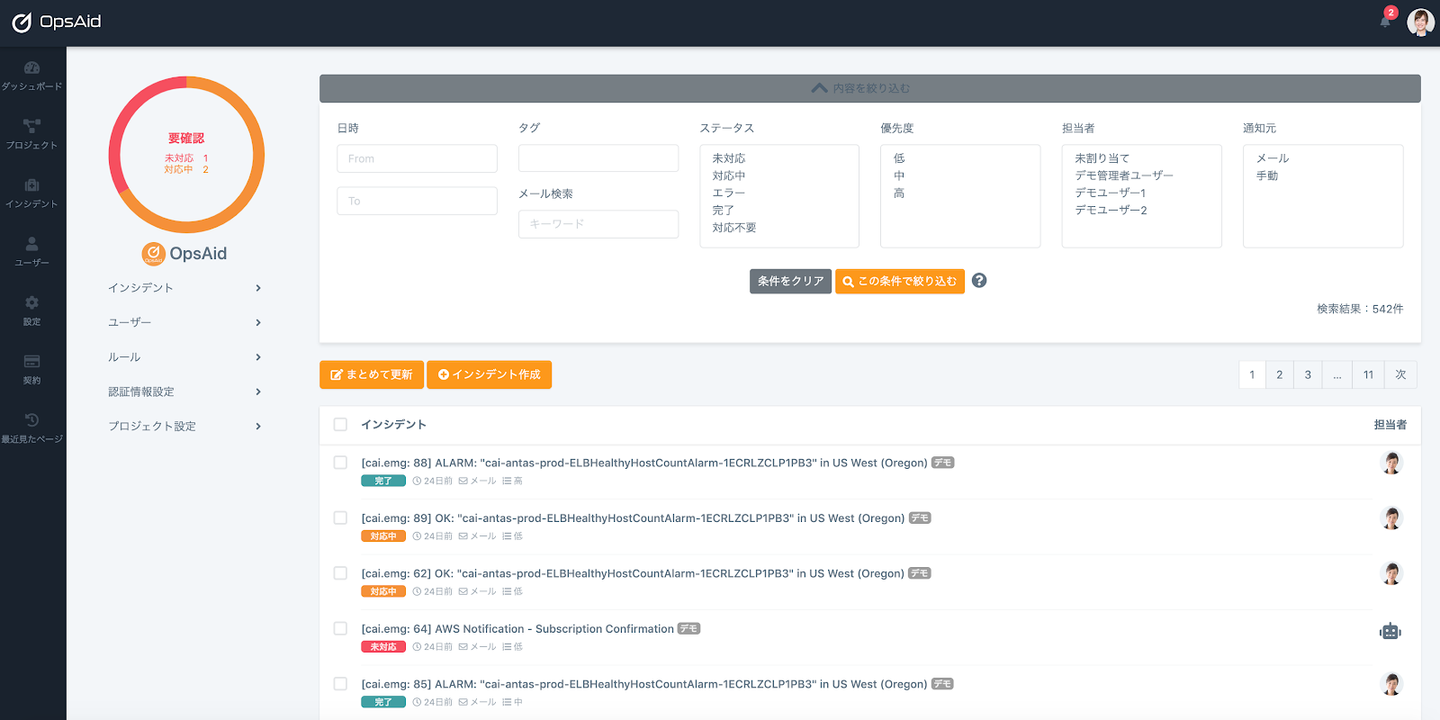Expand インシデント in project menu
The image size is (1440, 720).
(x=185, y=288)
